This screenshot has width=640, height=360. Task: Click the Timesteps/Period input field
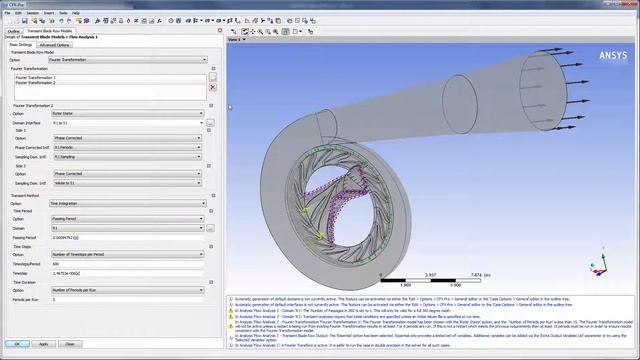pyautogui.click(x=128, y=264)
